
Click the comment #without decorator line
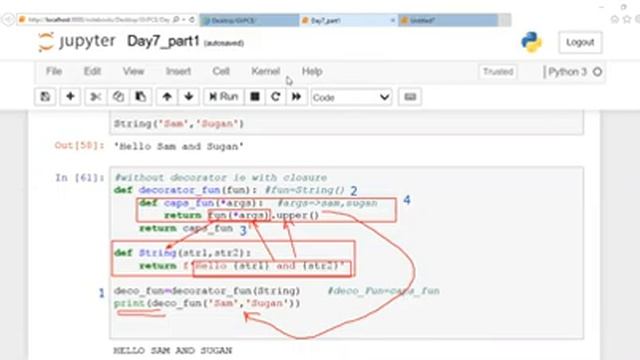[220, 178]
